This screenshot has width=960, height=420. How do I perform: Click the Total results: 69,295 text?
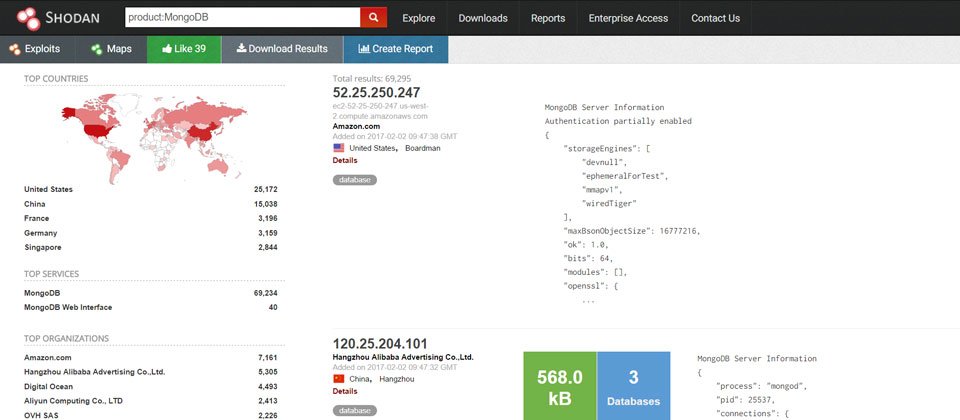(x=372, y=78)
